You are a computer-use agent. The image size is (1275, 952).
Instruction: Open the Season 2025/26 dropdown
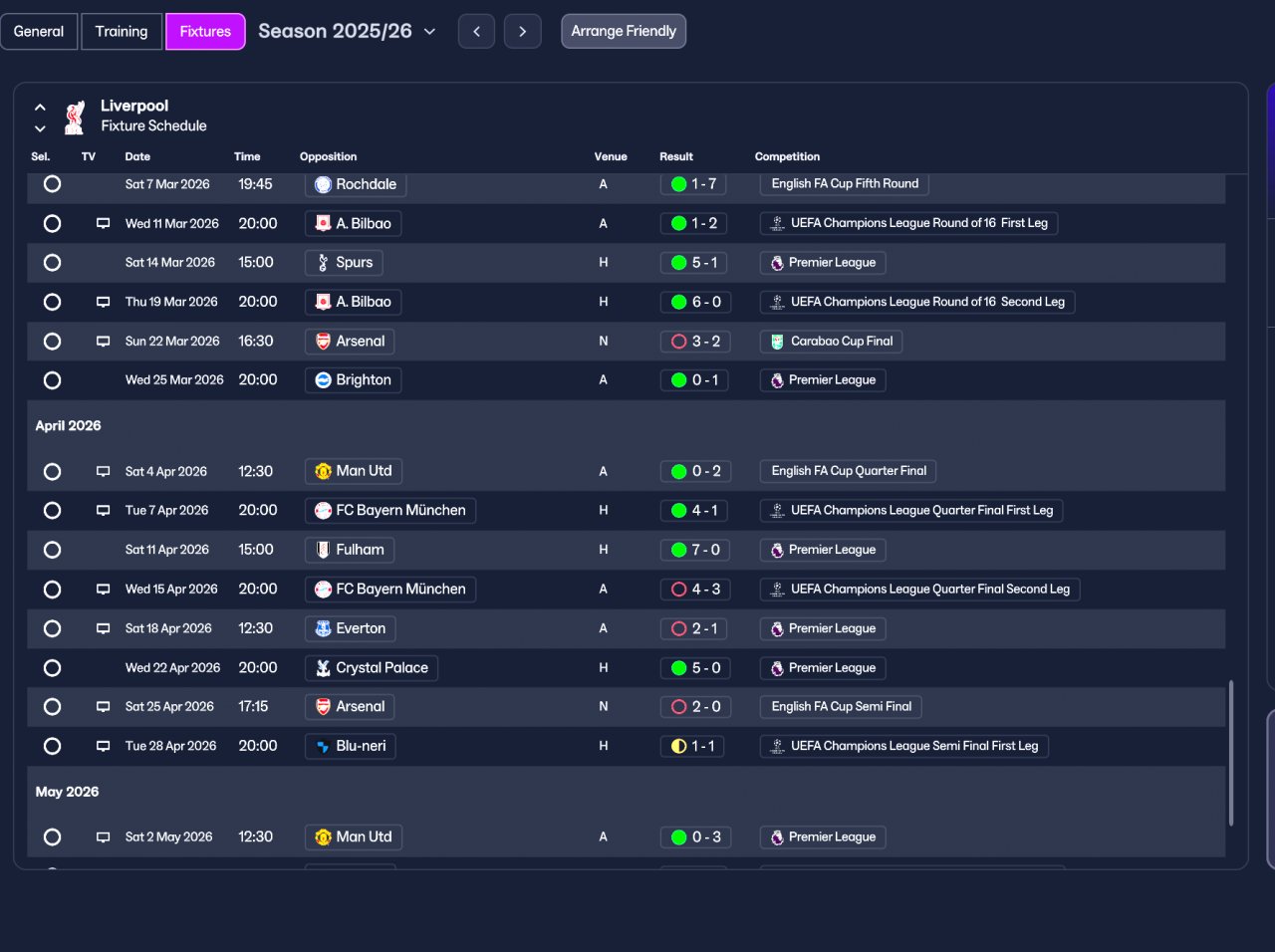347,31
